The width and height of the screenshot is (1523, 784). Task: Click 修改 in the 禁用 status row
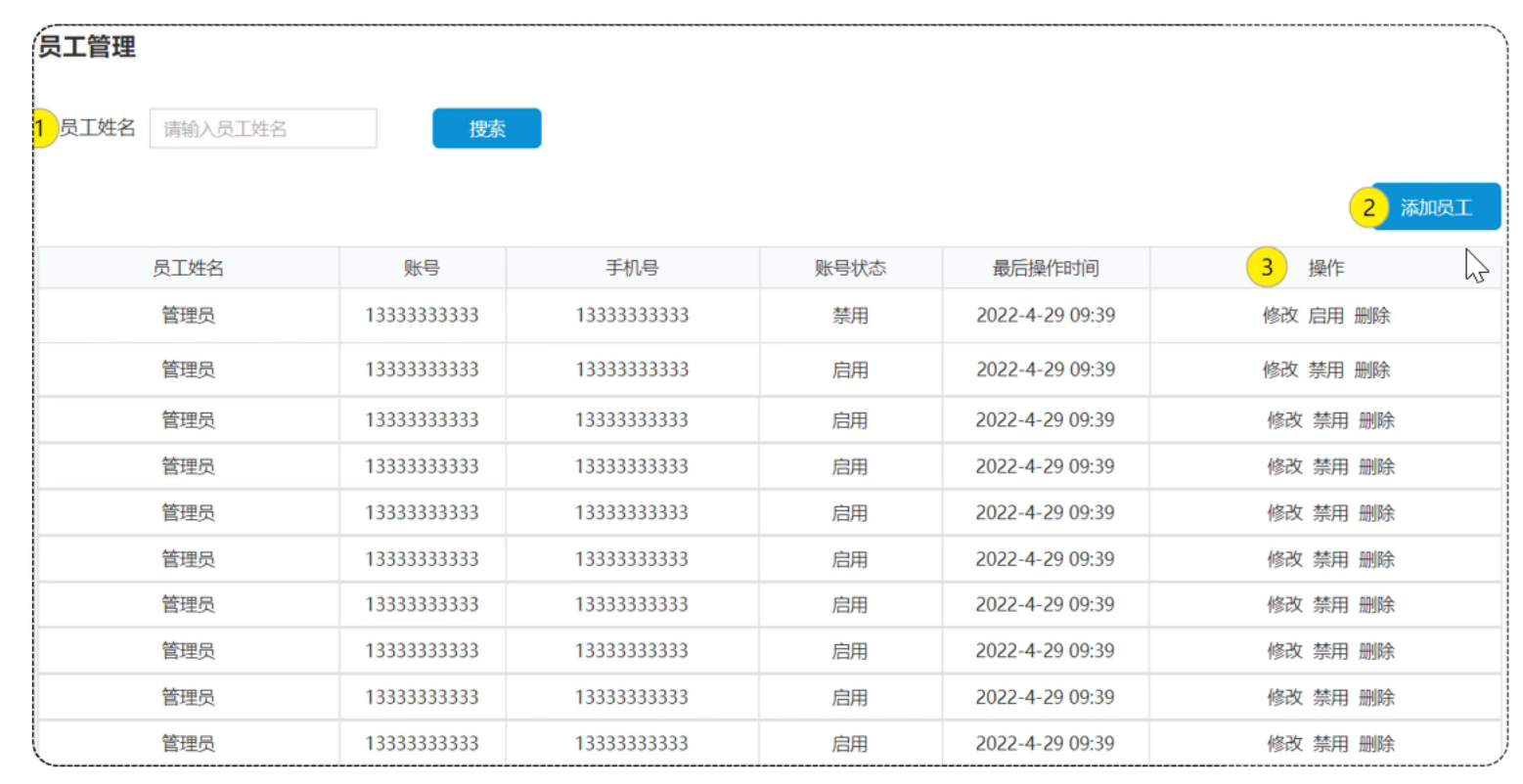1279,315
